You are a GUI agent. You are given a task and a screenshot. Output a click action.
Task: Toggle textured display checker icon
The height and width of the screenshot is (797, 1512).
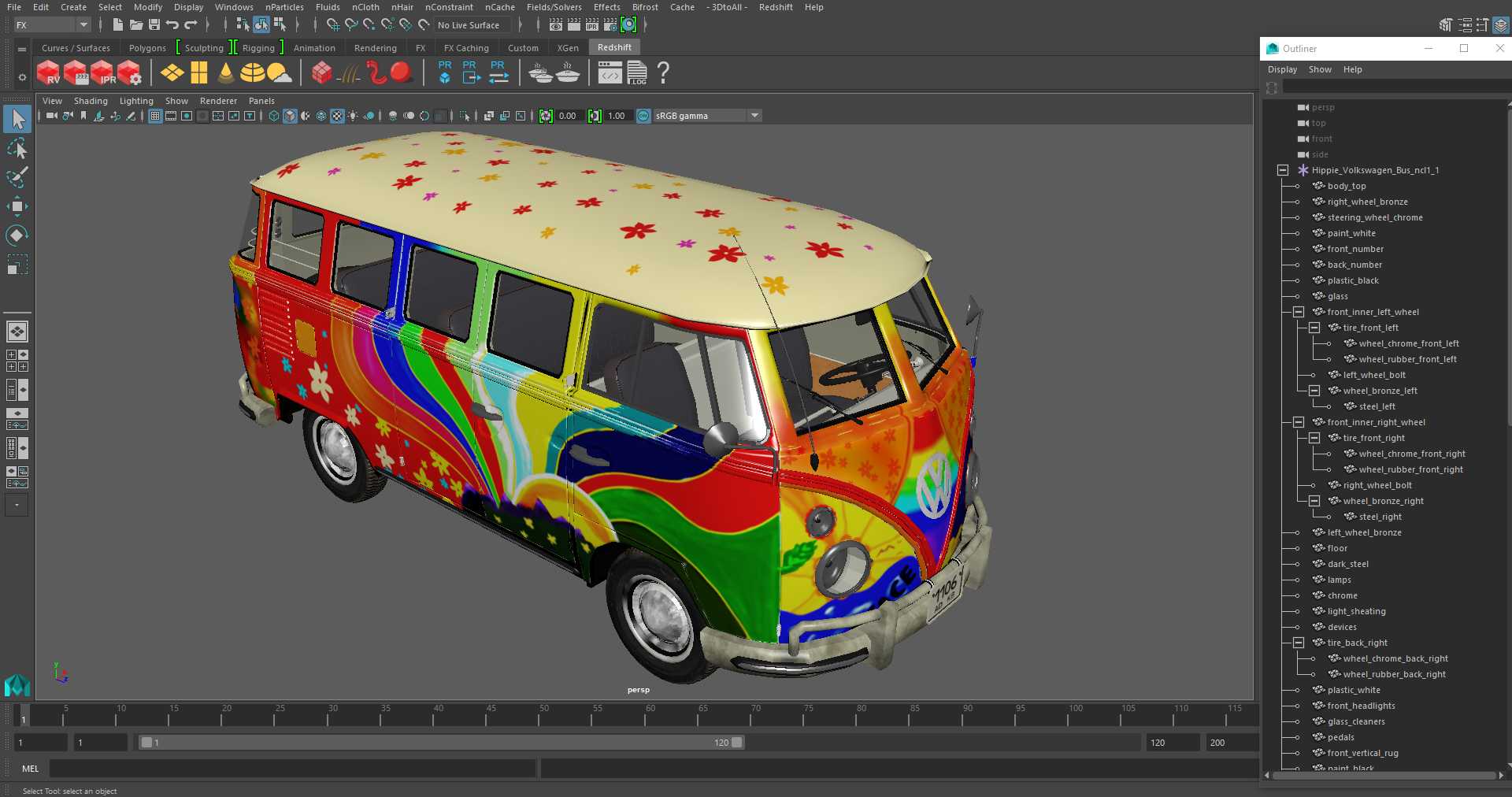click(337, 116)
